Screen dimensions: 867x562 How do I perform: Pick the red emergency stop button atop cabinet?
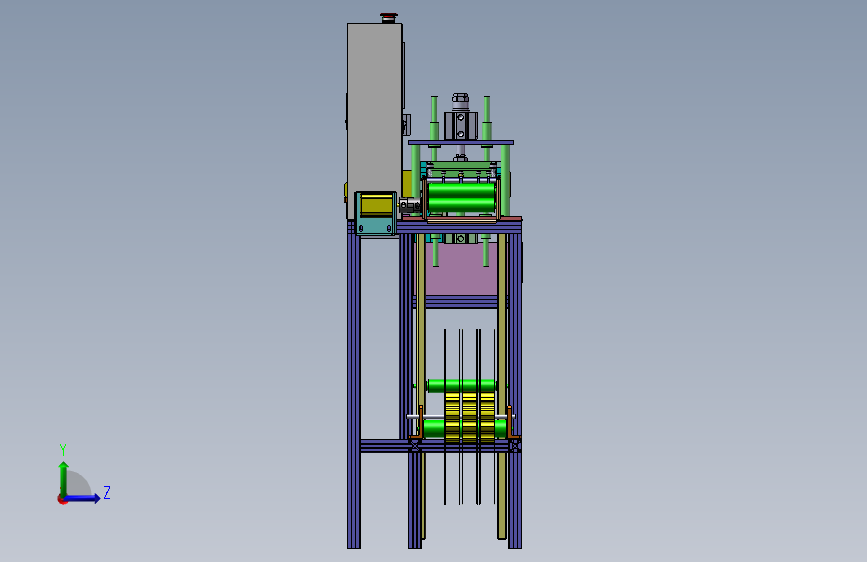(x=389, y=18)
